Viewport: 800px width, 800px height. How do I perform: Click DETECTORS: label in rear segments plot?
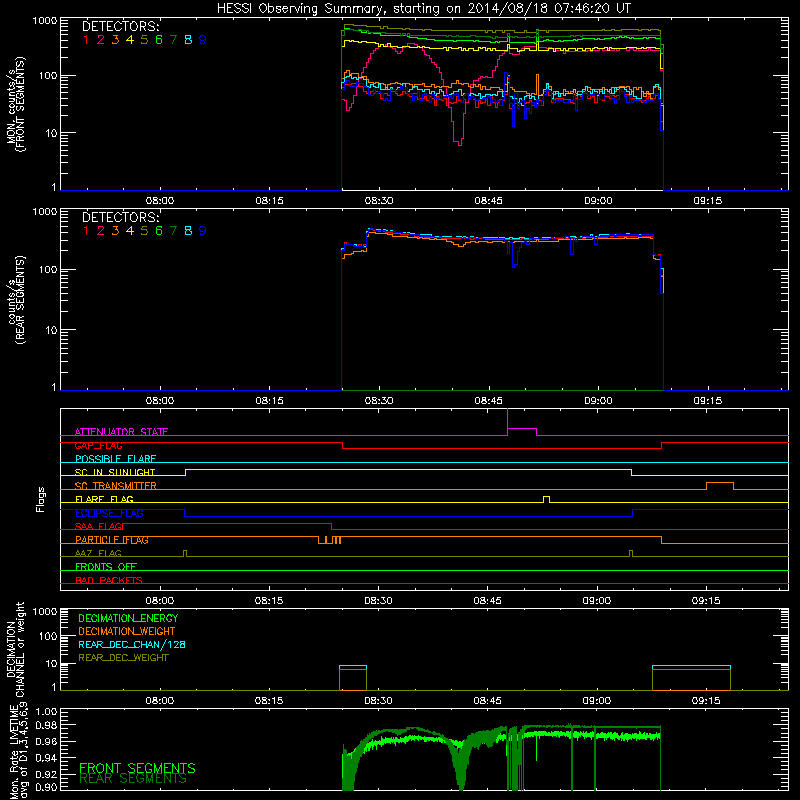121,218
